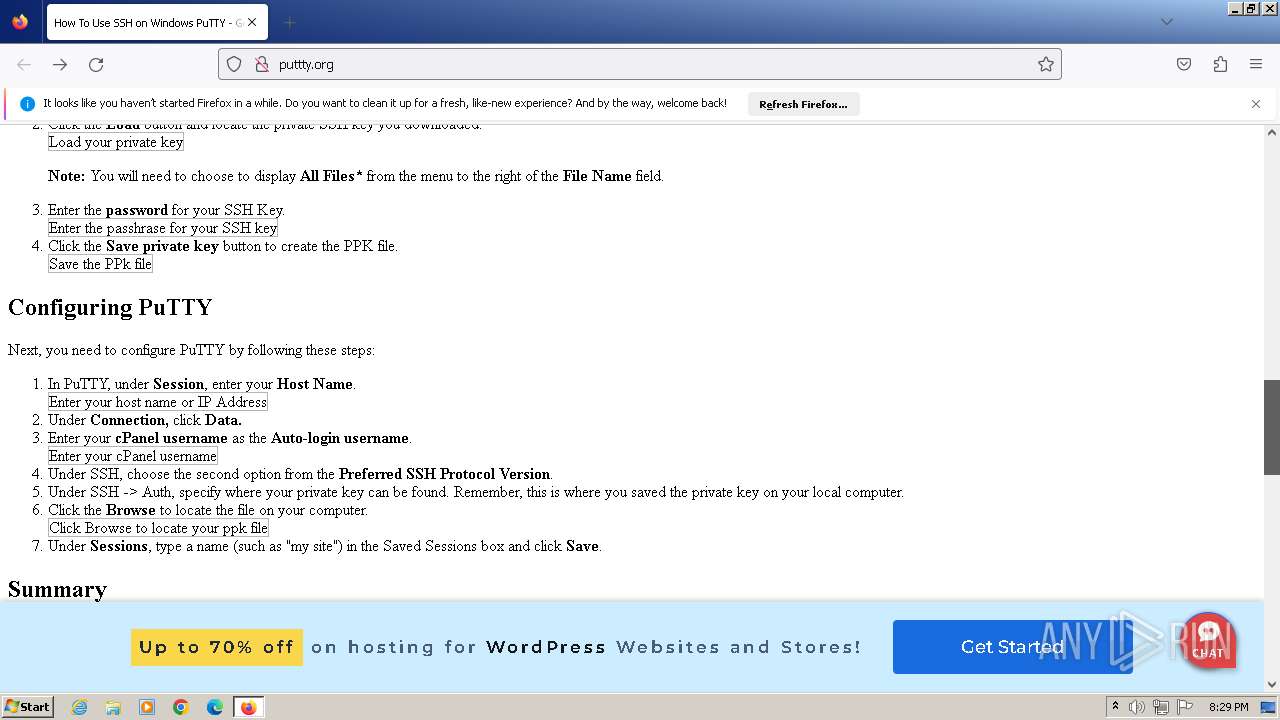Click the Firefox logo icon in tab bar

click(x=20, y=22)
